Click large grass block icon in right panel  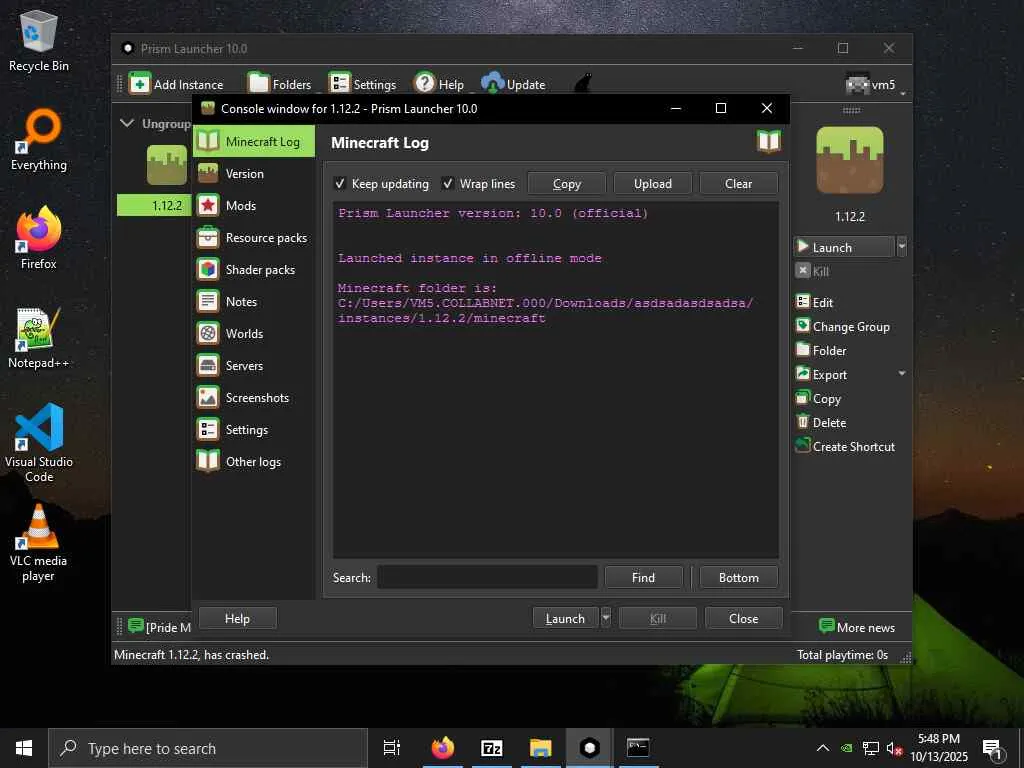[x=850, y=160]
